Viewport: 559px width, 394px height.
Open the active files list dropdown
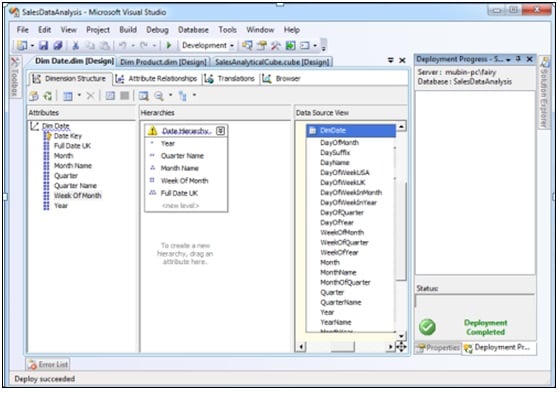[391, 60]
